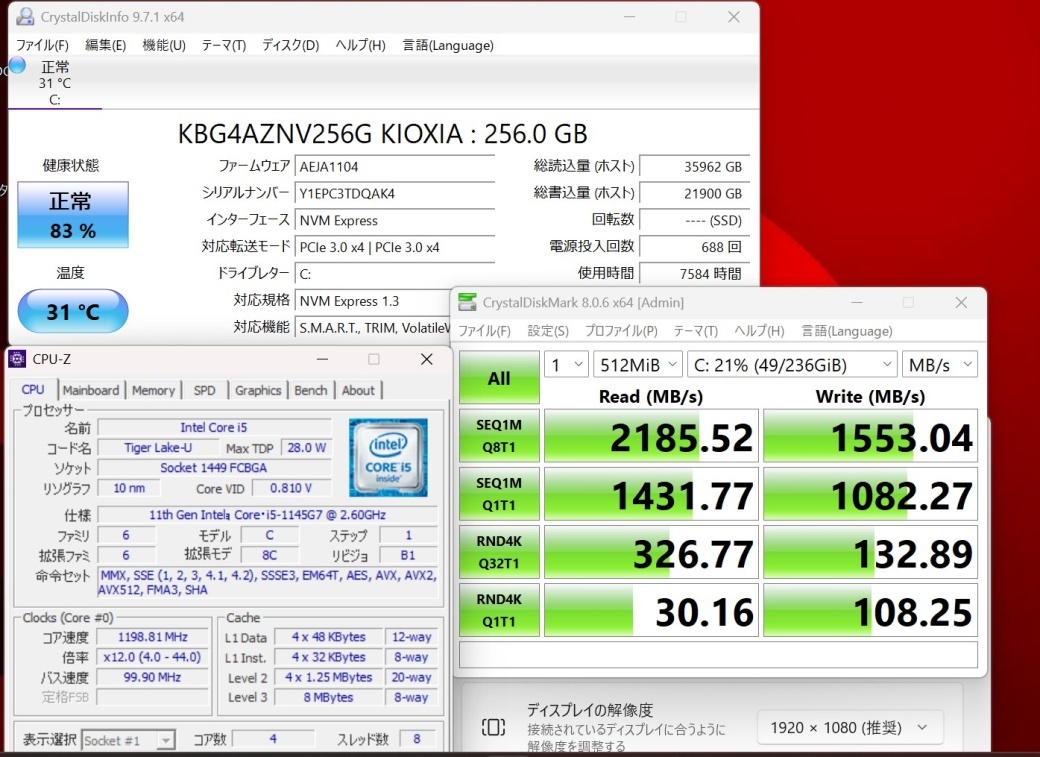The width and height of the screenshot is (1040, 757).
Task: Open the 512MiB test size dropdown
Action: (x=637, y=364)
